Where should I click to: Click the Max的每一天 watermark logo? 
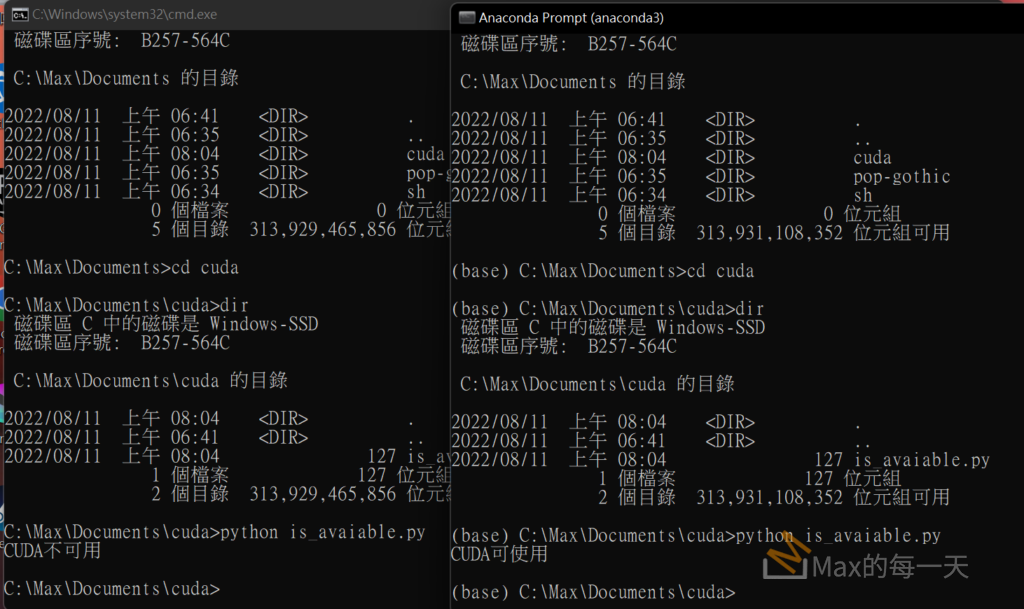pyautogui.click(x=866, y=567)
